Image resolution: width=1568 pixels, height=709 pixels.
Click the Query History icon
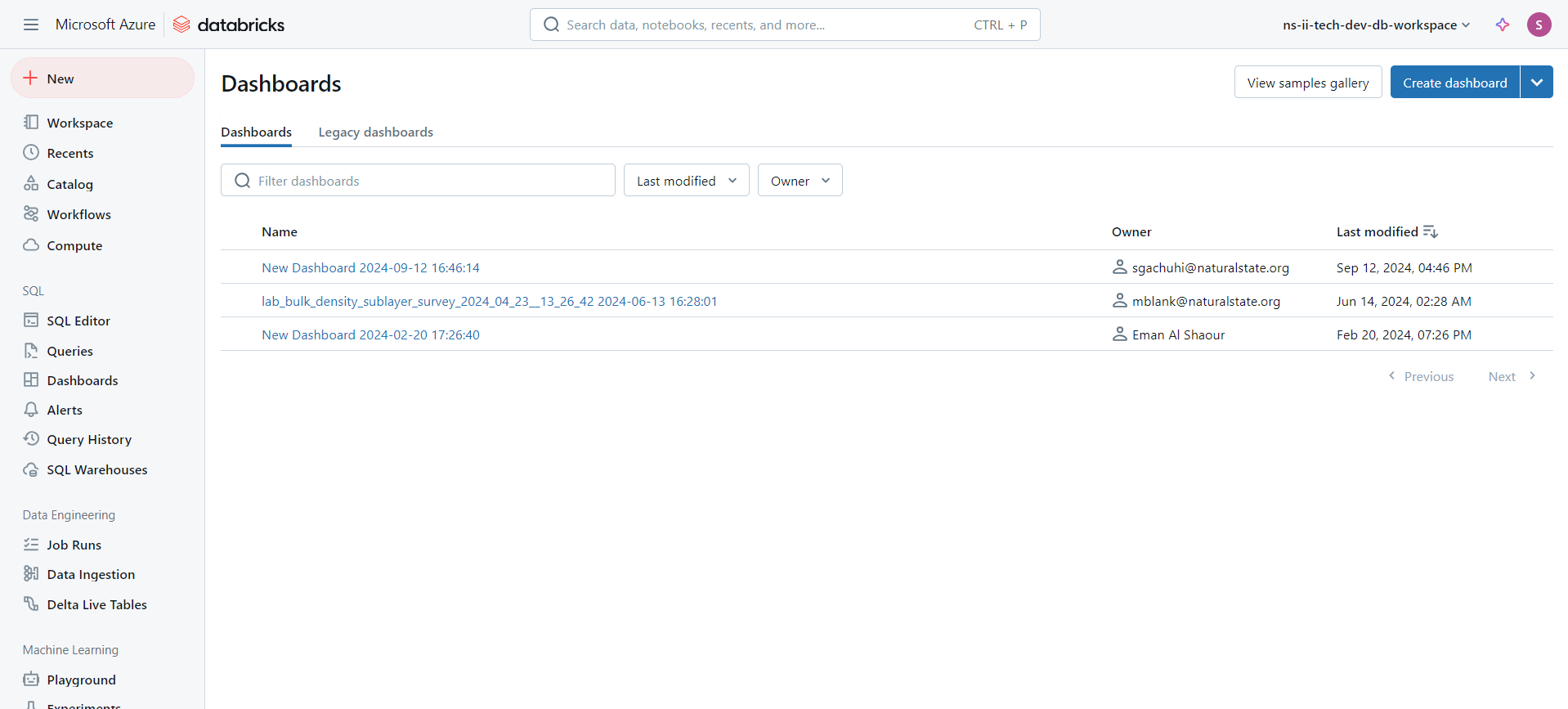pyautogui.click(x=31, y=438)
